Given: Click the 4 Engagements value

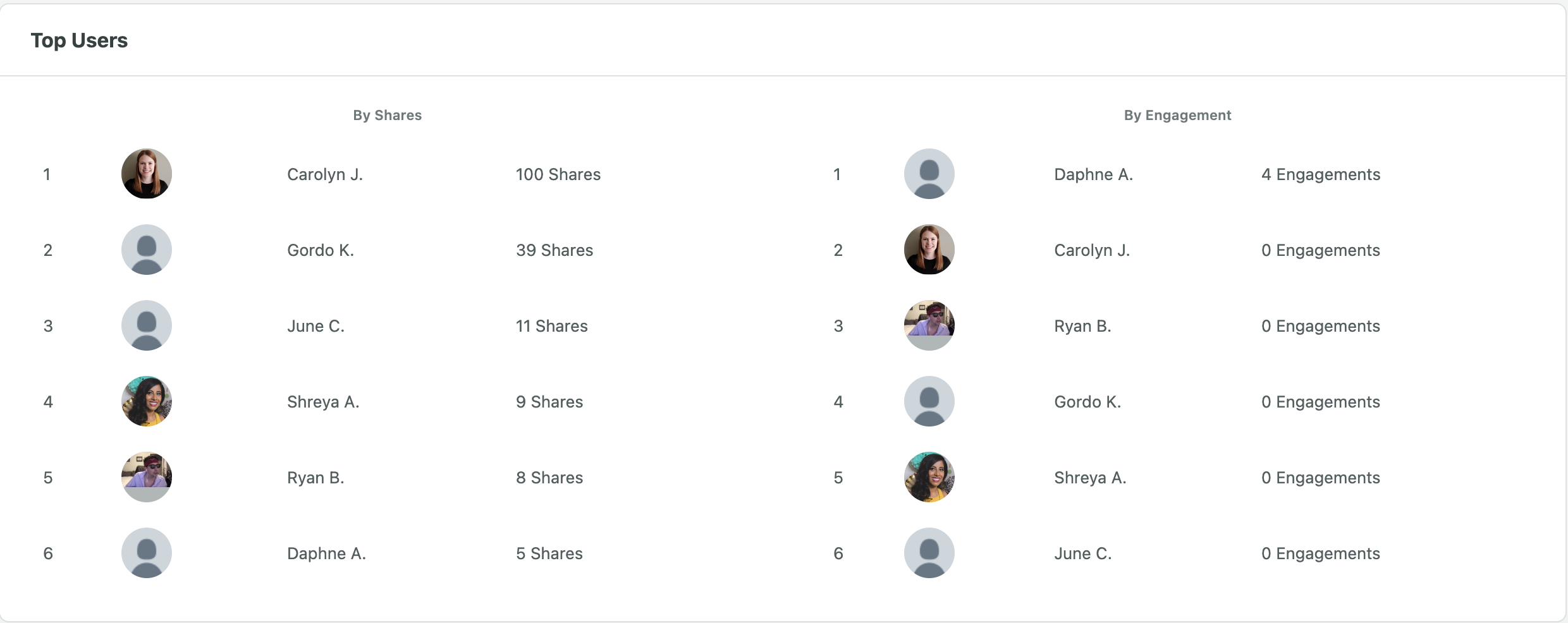Looking at the screenshot, I should click(x=1321, y=174).
